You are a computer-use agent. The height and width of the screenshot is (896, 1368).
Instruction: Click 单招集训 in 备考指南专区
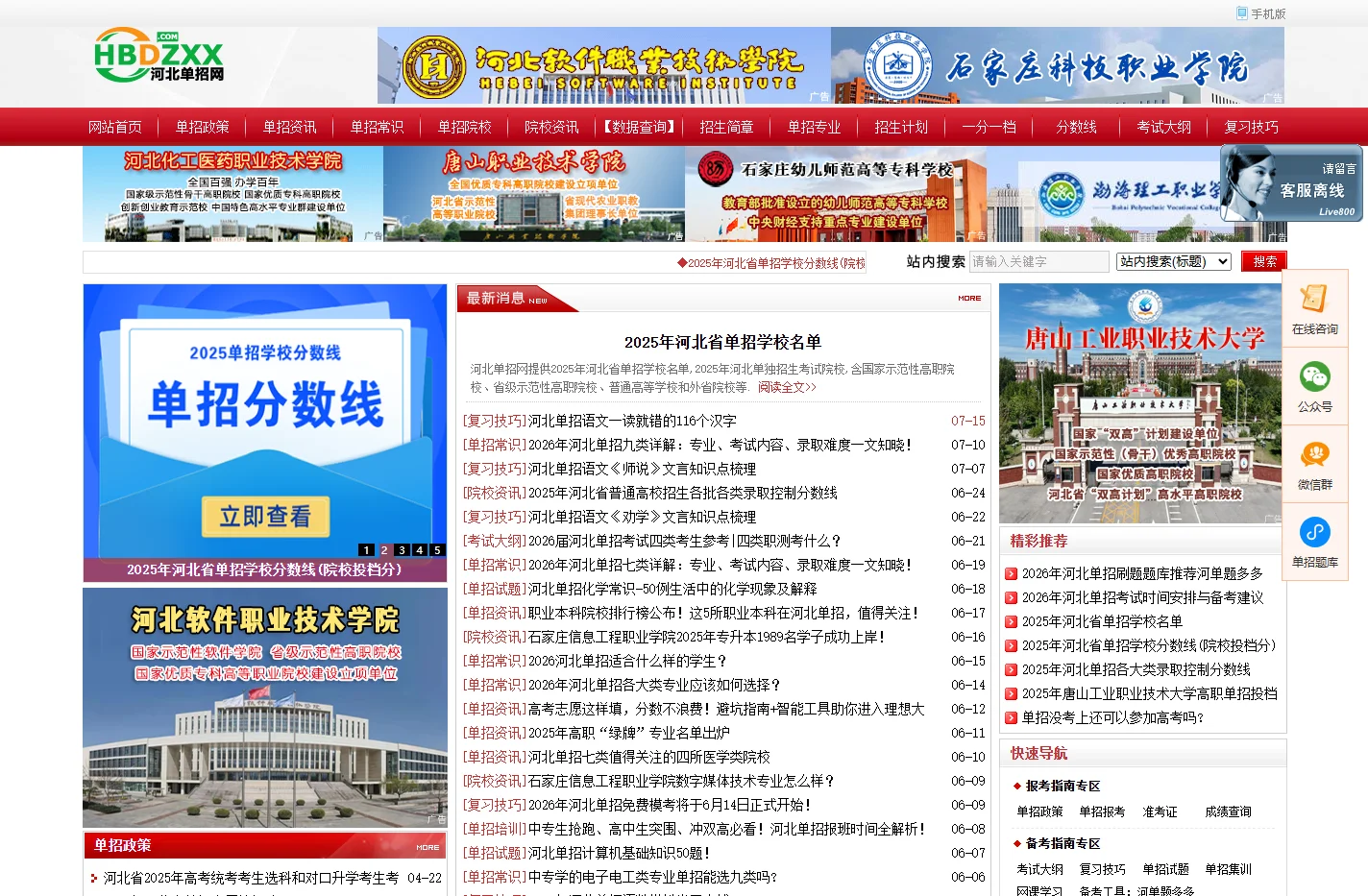[1228, 869]
